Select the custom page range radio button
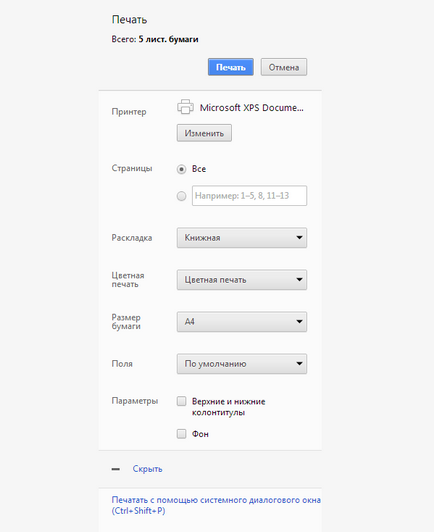Viewport: 434px width, 532px height. click(182, 196)
